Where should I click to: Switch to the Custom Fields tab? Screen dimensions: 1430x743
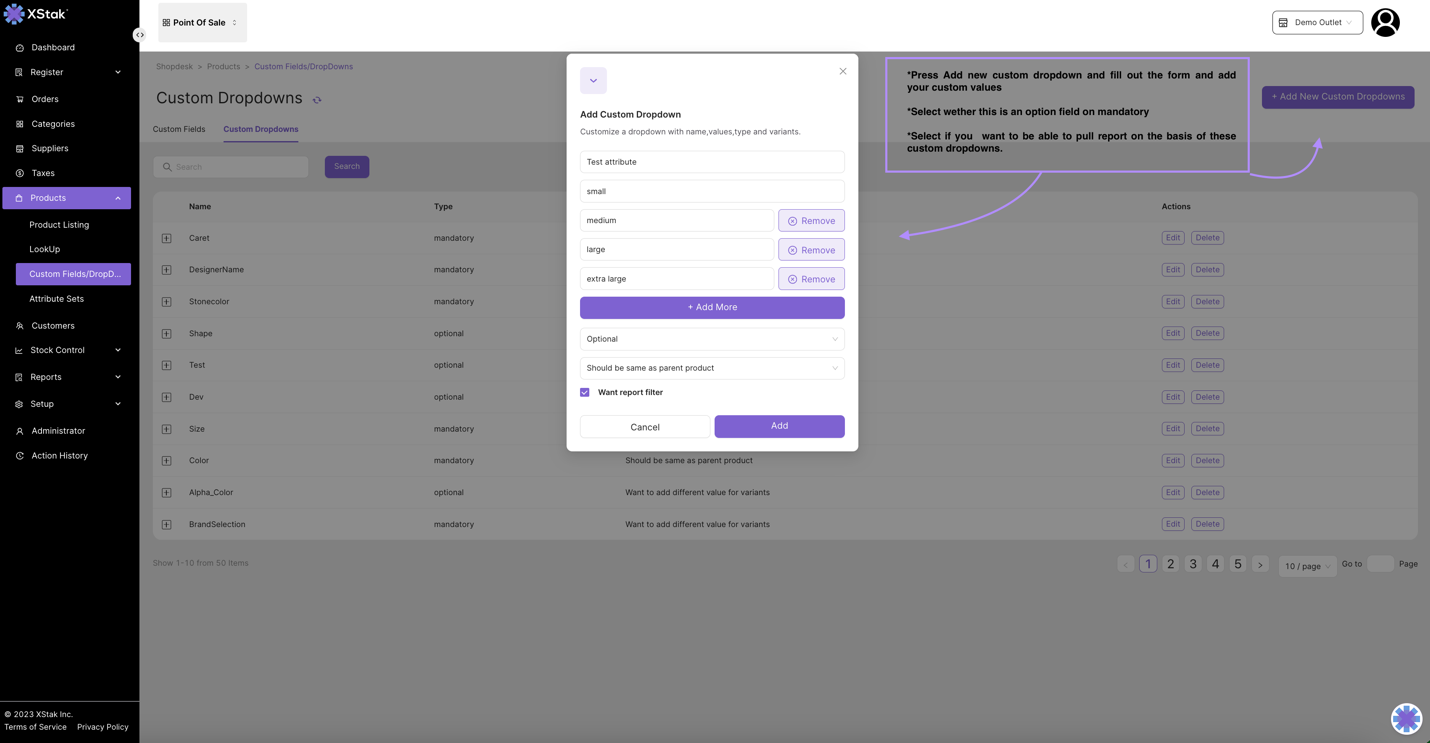click(x=179, y=129)
